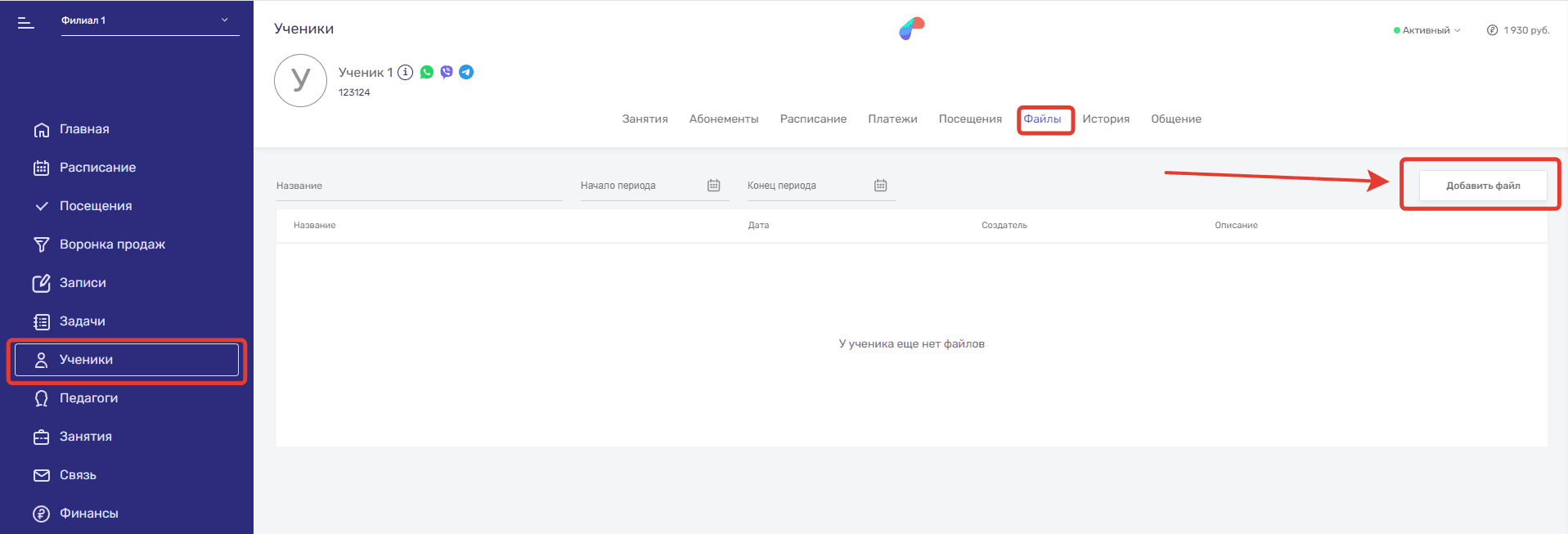Screen dimensions: 1568x534
Task: Open Финансы section in sidebar
Action: 88,514
